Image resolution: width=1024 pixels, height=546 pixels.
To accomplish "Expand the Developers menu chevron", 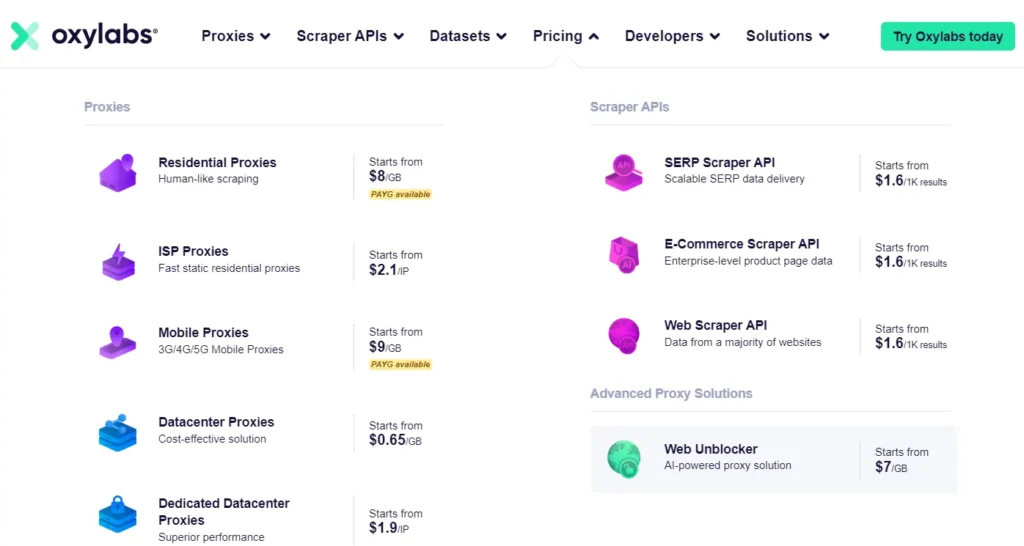I will [x=715, y=37].
